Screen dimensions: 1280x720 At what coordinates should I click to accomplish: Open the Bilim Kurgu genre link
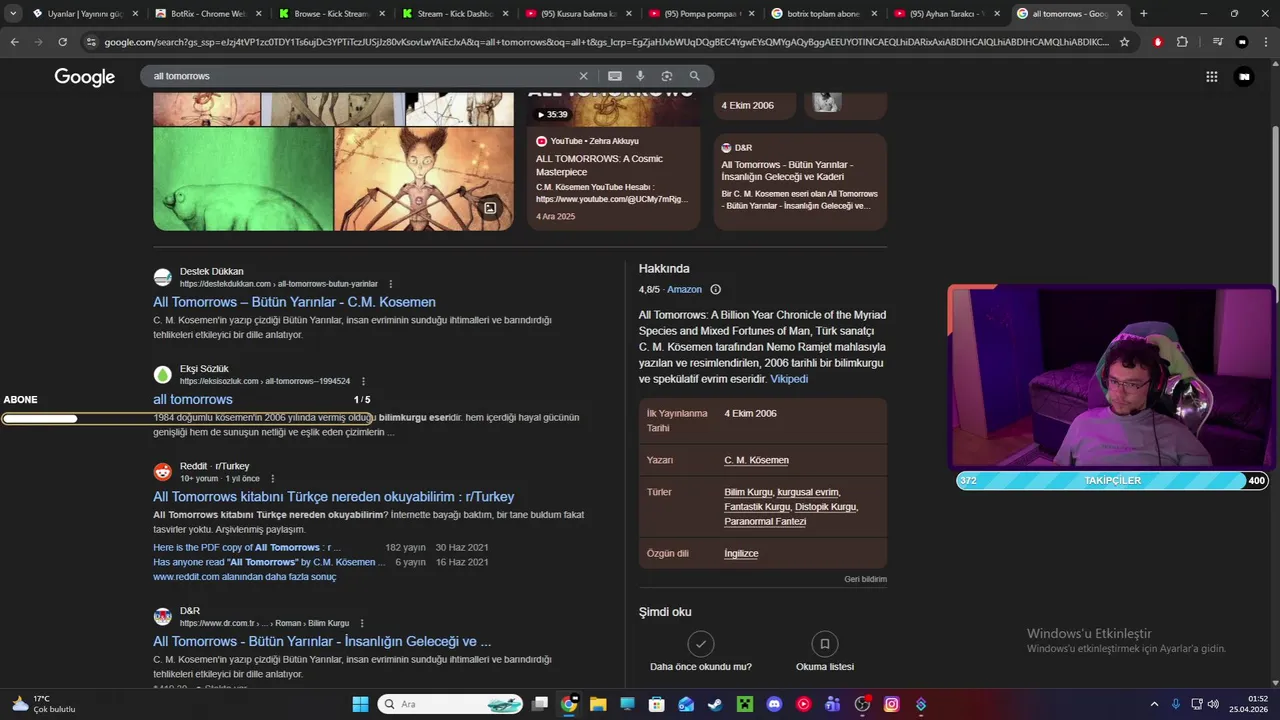pos(748,492)
